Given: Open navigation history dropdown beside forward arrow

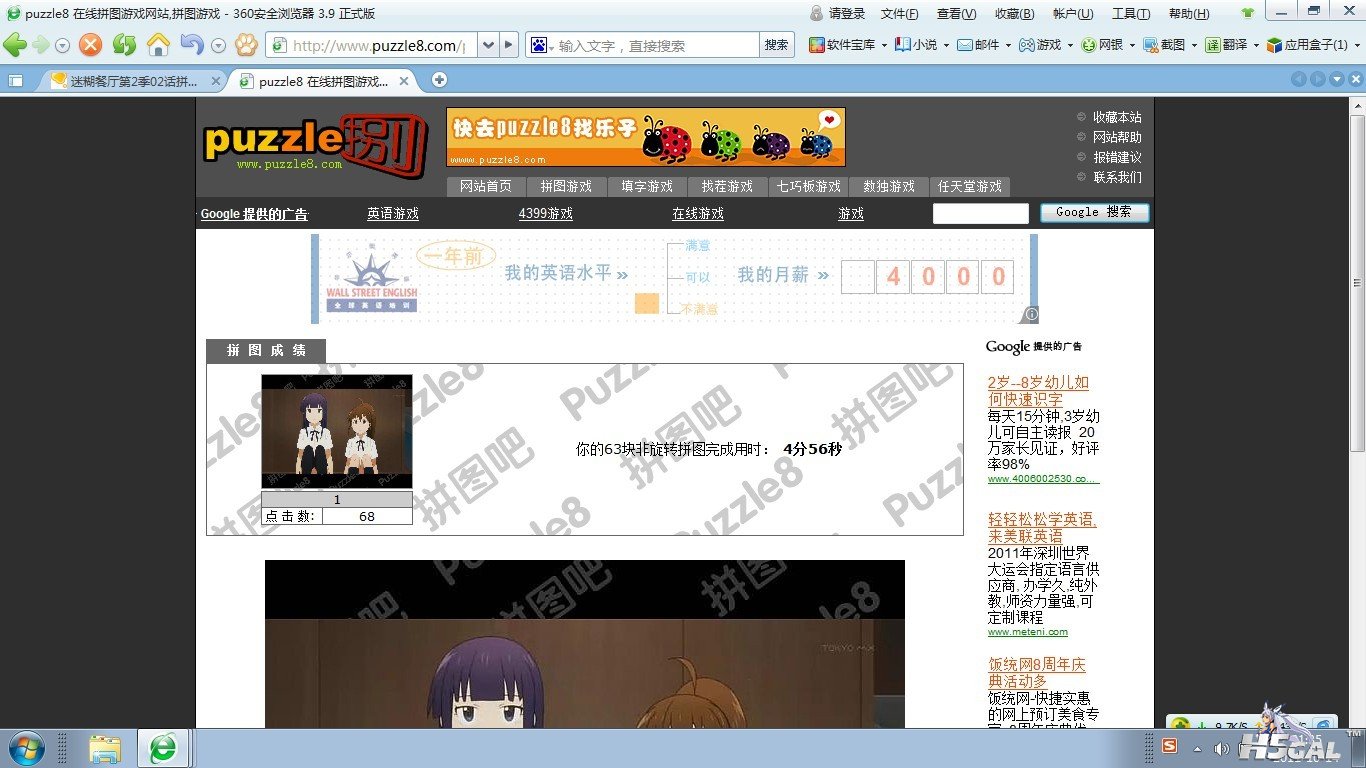Looking at the screenshot, I should (x=62, y=46).
